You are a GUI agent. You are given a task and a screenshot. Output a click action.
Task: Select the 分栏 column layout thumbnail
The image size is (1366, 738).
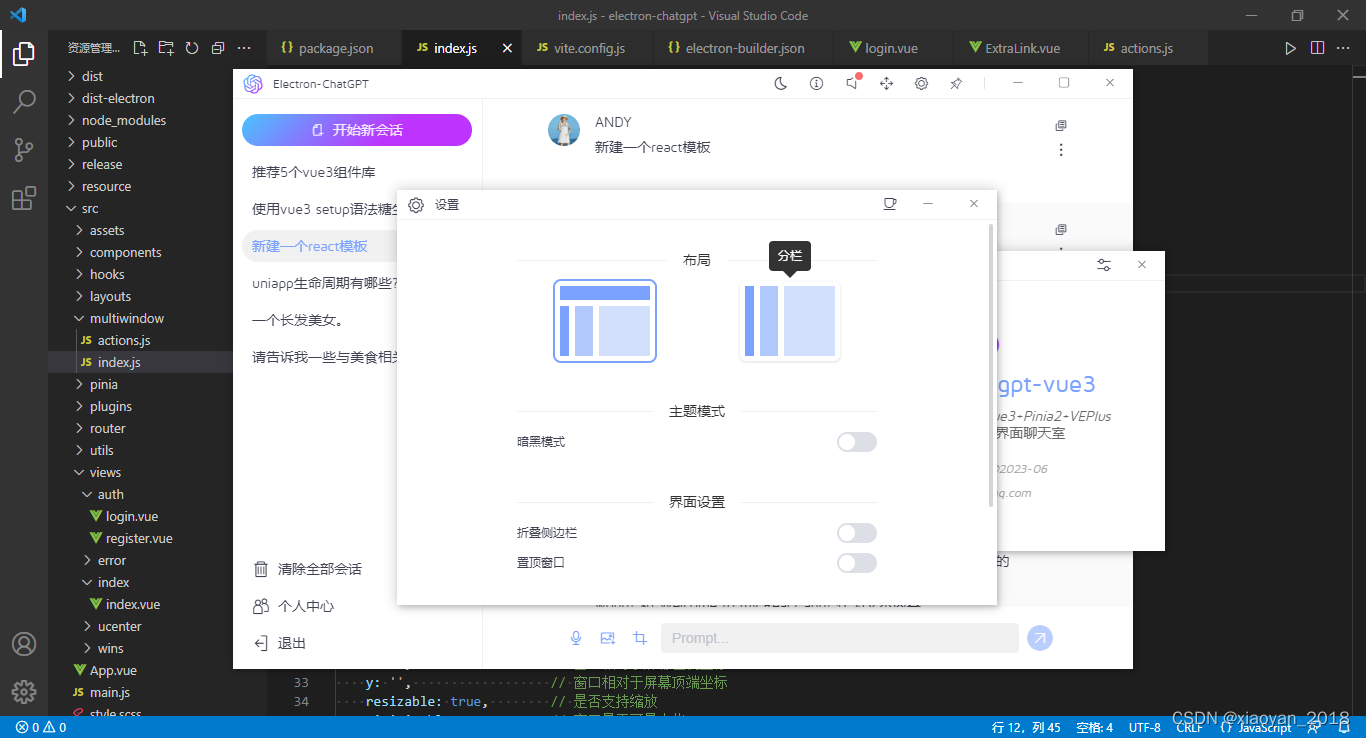790,321
